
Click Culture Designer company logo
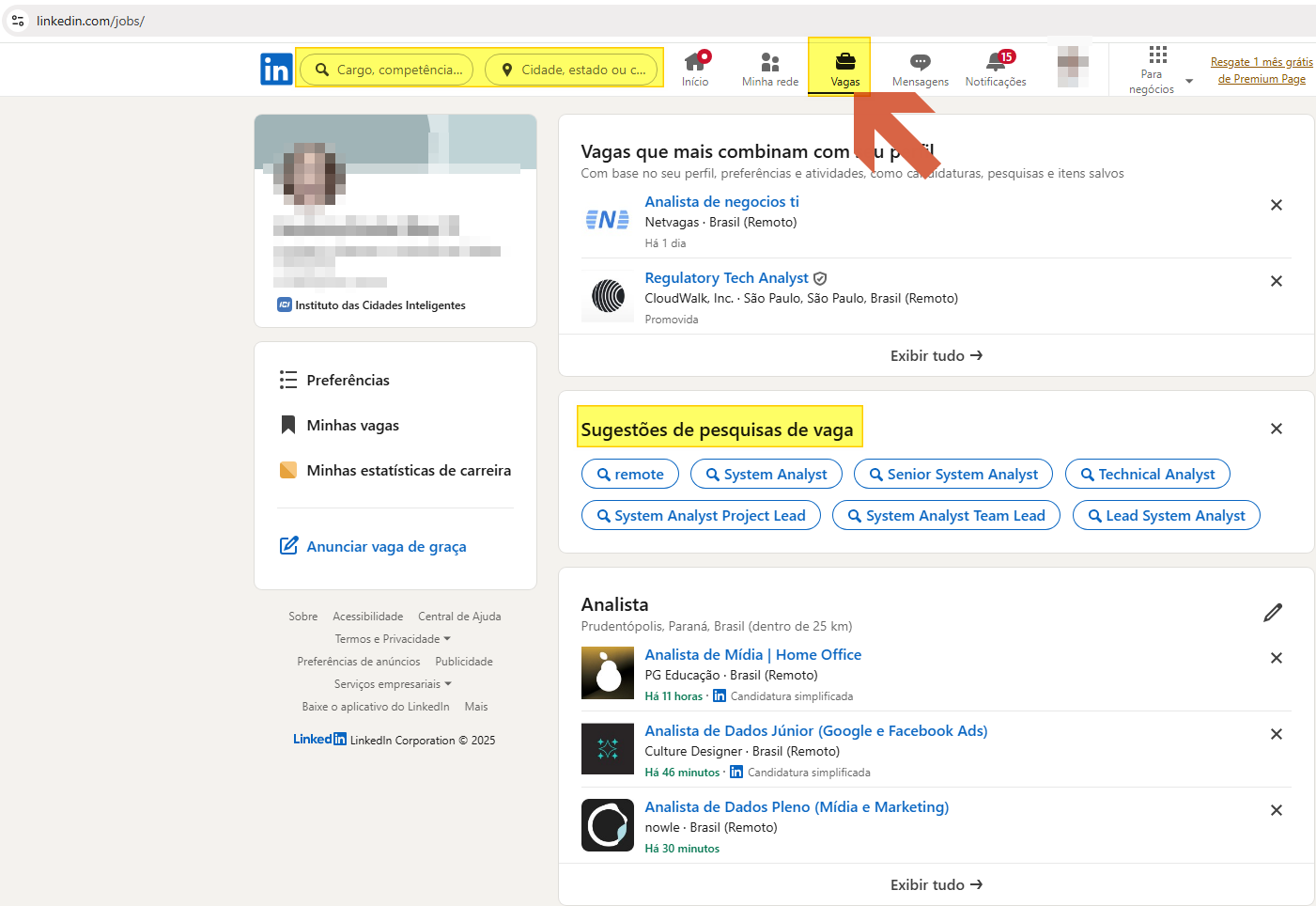point(608,749)
